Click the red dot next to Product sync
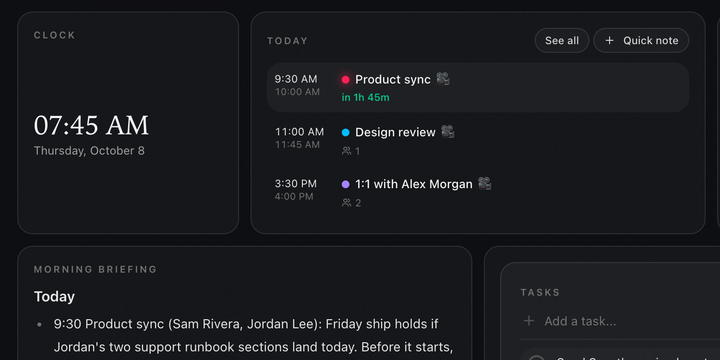Image resolution: width=720 pixels, height=360 pixels. 345,80
